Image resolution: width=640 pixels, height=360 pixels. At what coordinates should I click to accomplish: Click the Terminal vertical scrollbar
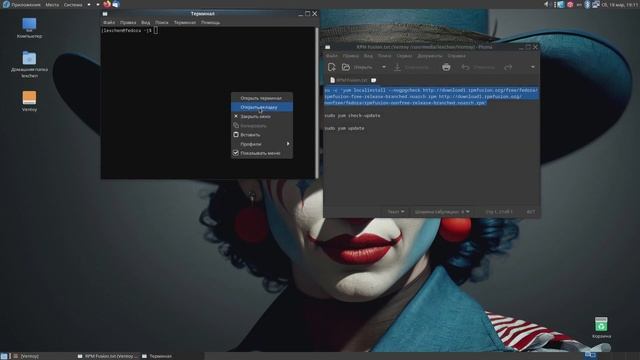point(317,102)
